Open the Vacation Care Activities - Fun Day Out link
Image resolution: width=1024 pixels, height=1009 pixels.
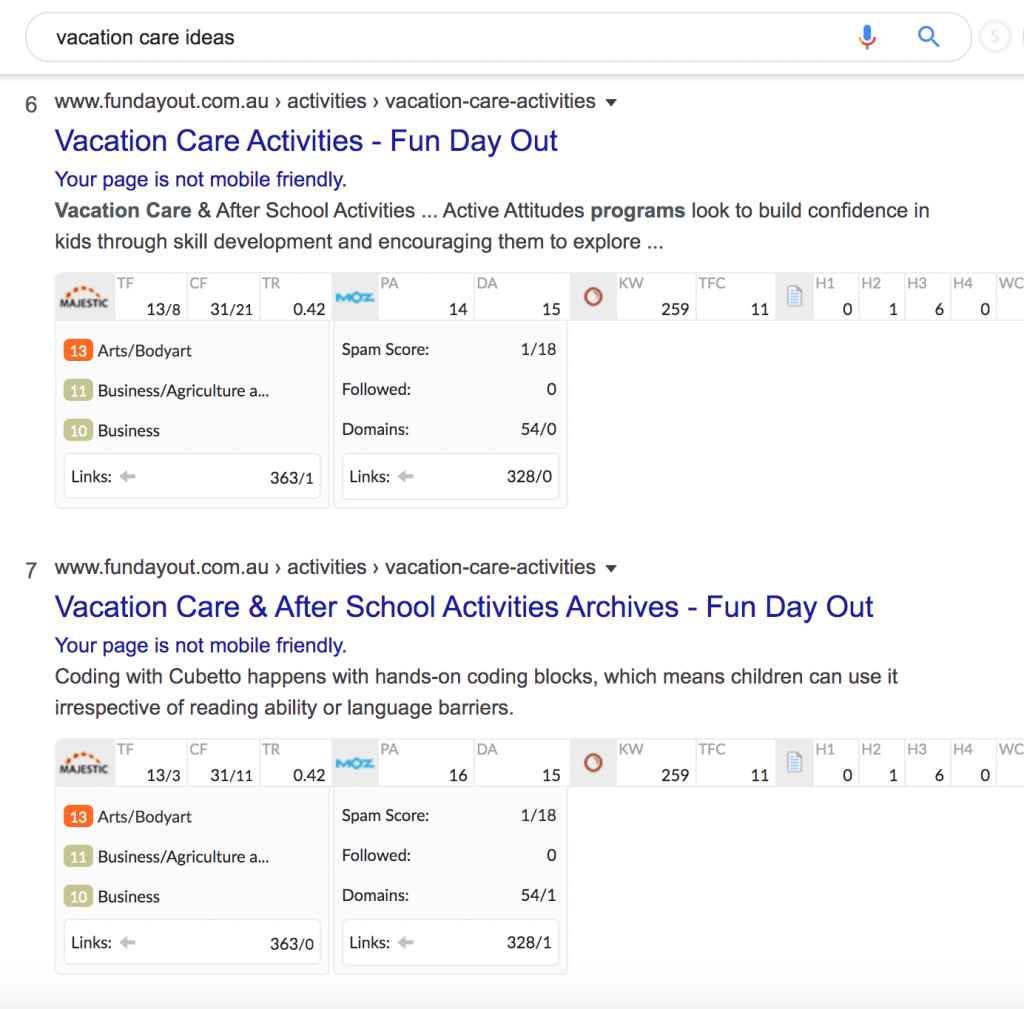[x=306, y=141]
